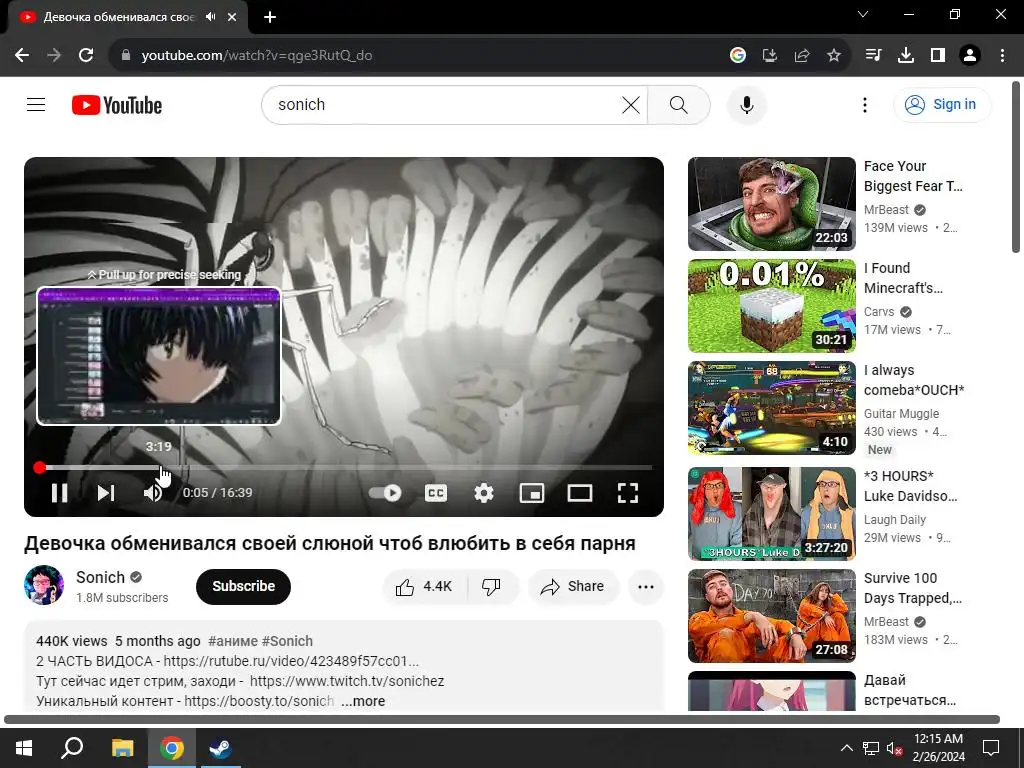Open File Explorer from taskbar
Viewport: 1024px width, 768px height.
point(122,748)
